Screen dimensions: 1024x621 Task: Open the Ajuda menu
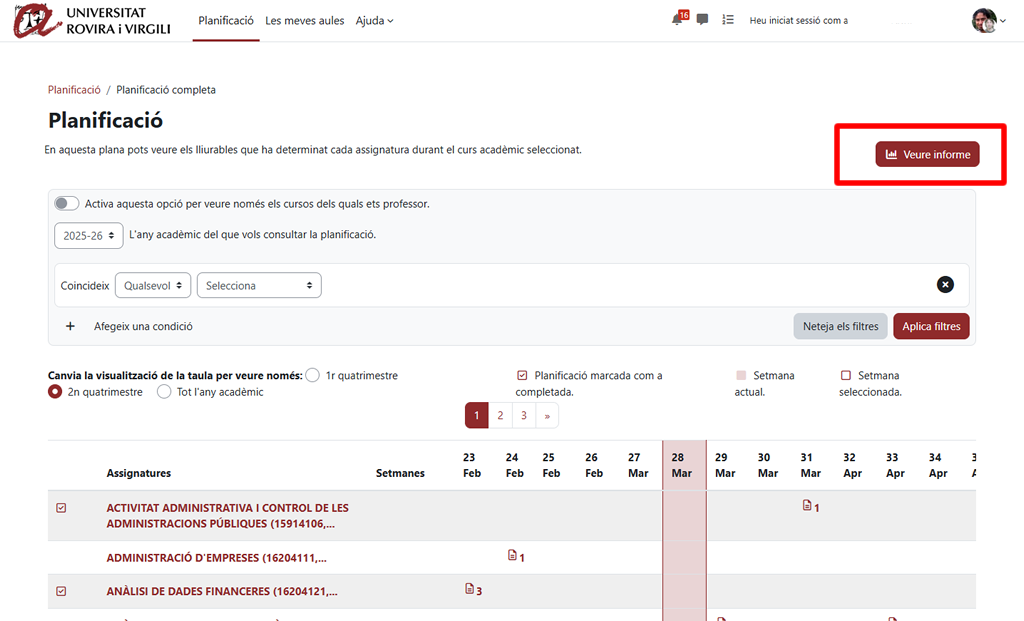click(x=374, y=21)
